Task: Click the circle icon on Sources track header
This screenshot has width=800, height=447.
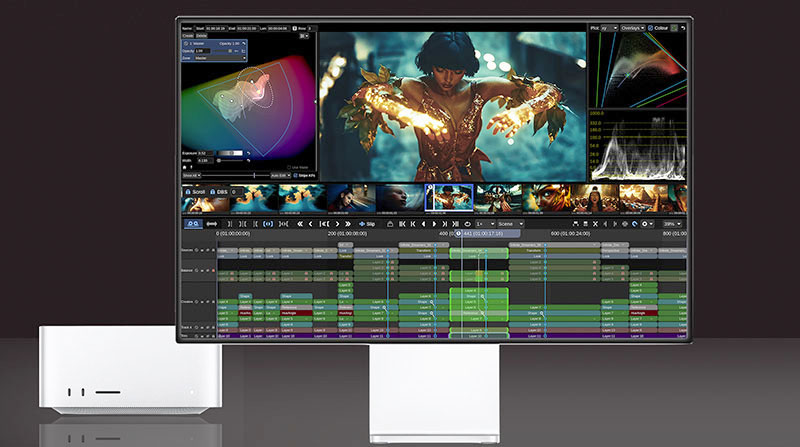Action: click(196, 250)
